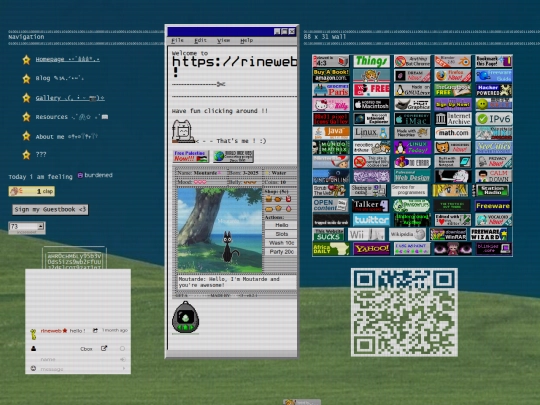This screenshot has width=540, height=405.
Task: Click the Java orange badge
Action: [x=331, y=133]
